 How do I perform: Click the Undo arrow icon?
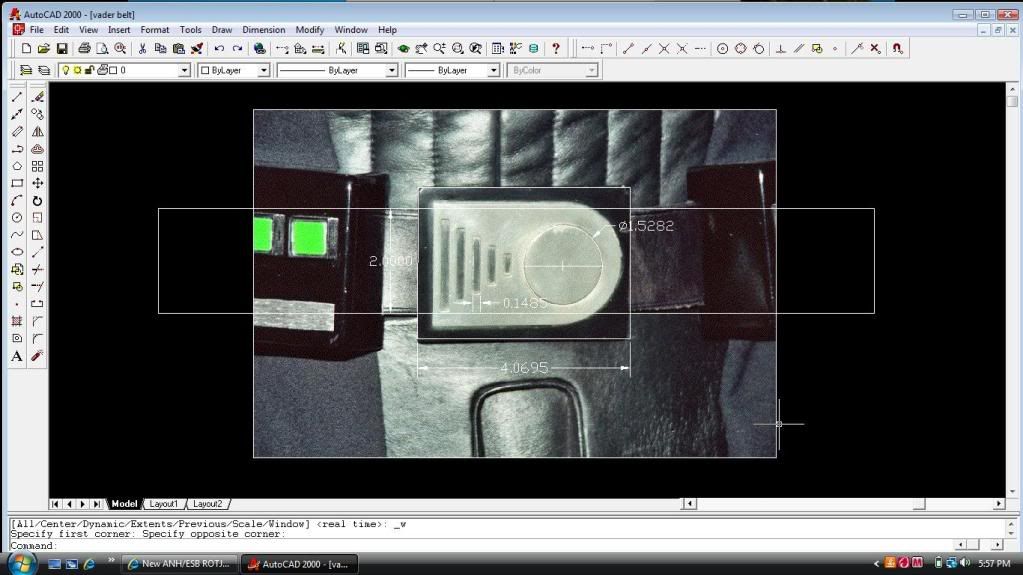[x=219, y=48]
